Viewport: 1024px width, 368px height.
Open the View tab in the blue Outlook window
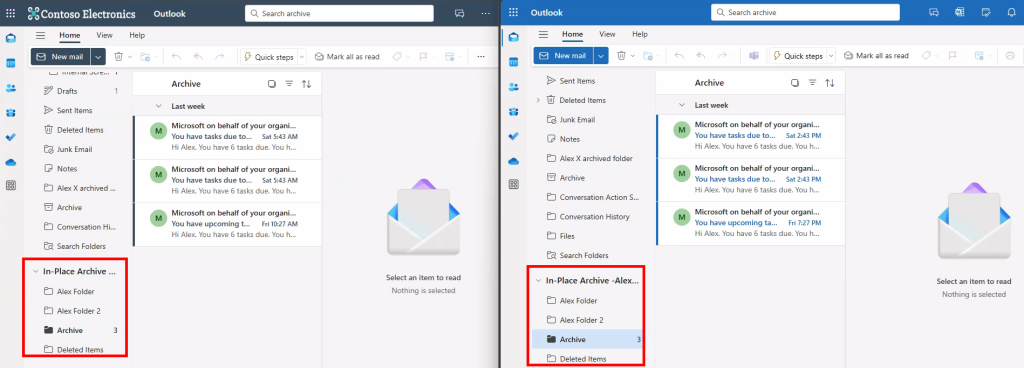607,34
